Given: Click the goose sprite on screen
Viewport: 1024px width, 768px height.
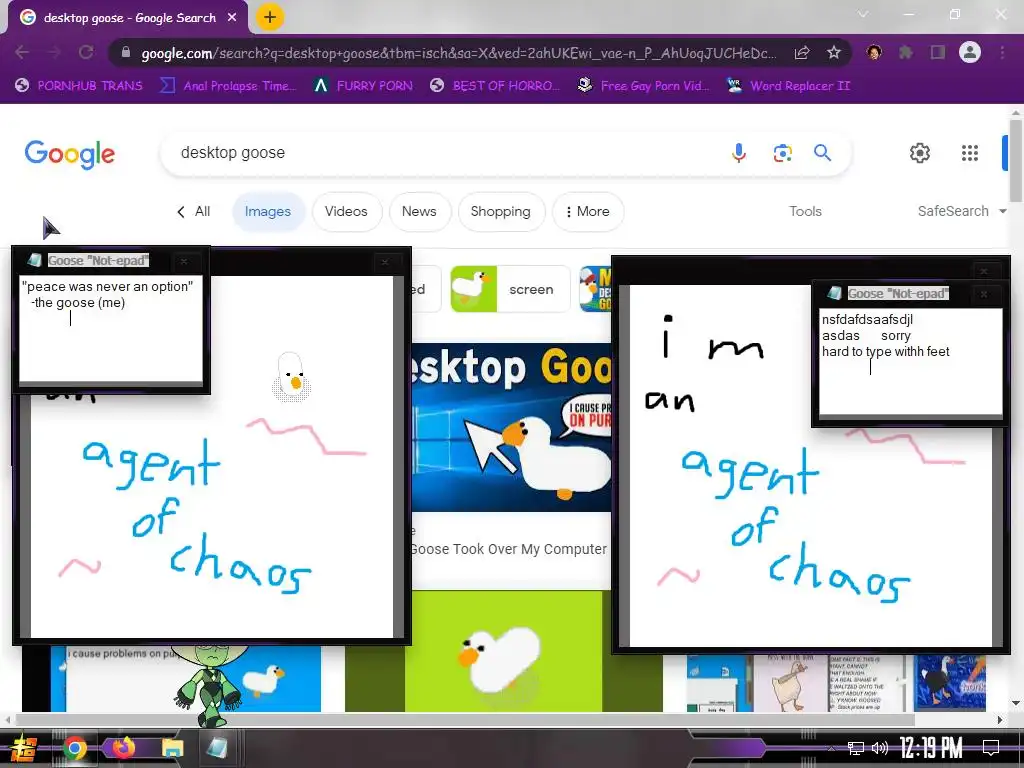Looking at the screenshot, I should click(x=291, y=377).
